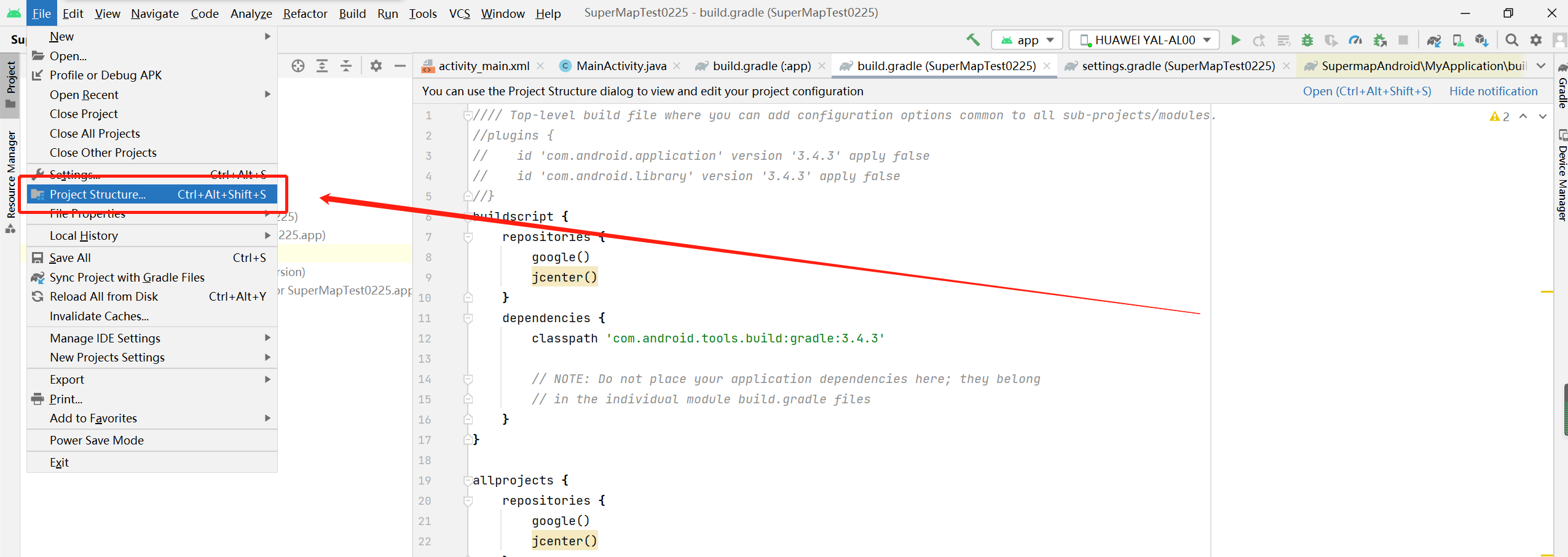The image size is (1568, 557).
Task: Click the warnings indicator showing 2
Action: point(1499,116)
